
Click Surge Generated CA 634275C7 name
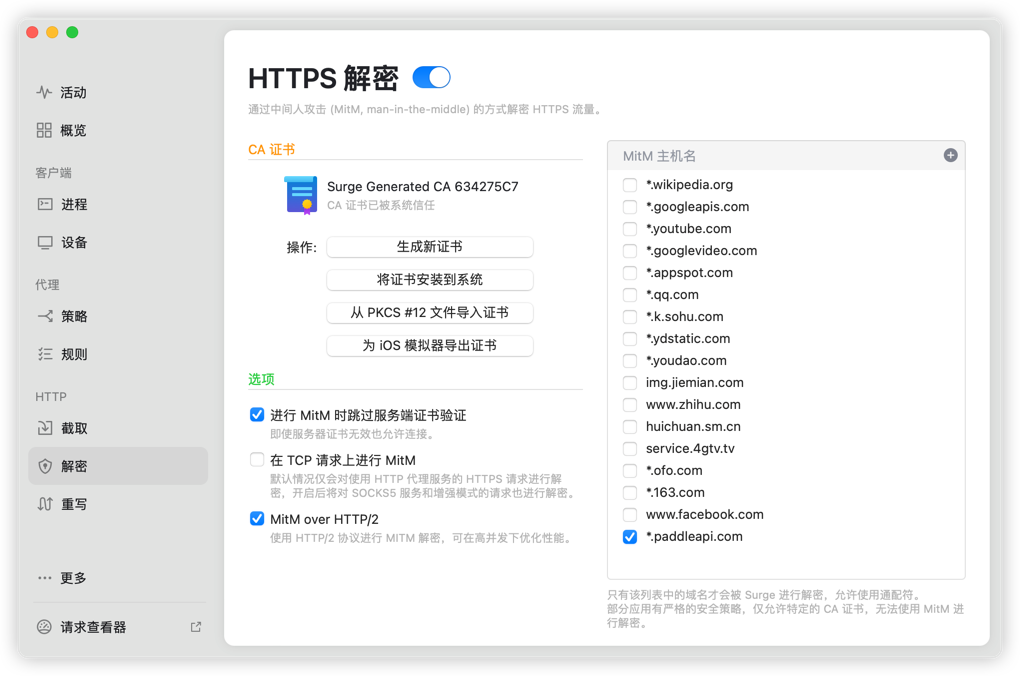pyautogui.click(x=423, y=187)
